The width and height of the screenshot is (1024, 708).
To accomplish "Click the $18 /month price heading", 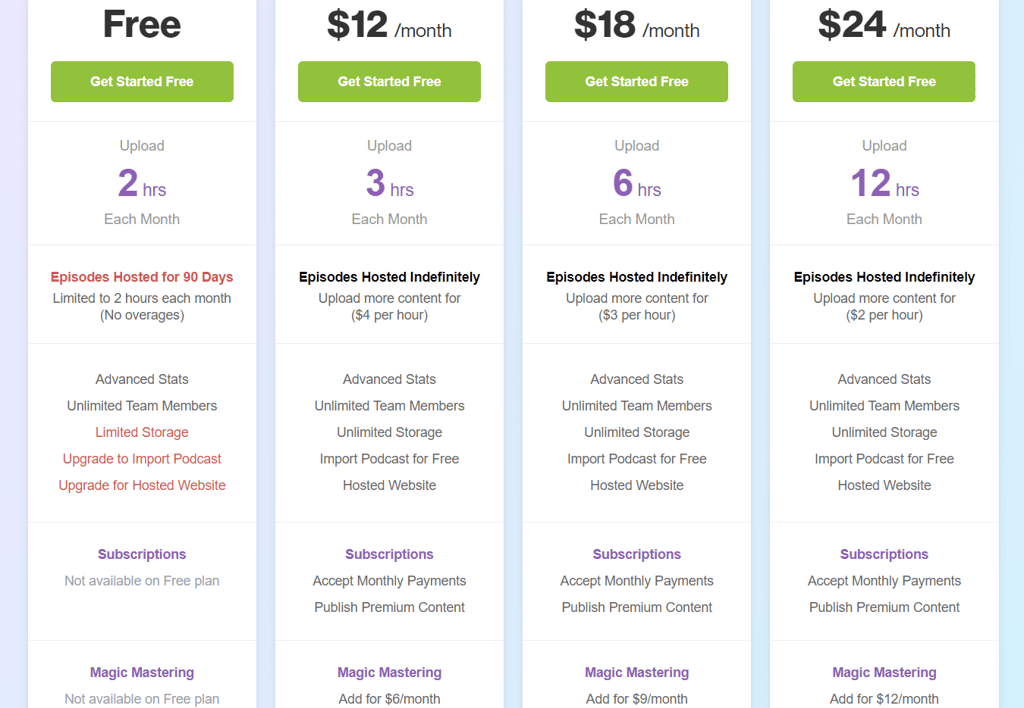I will point(637,25).
